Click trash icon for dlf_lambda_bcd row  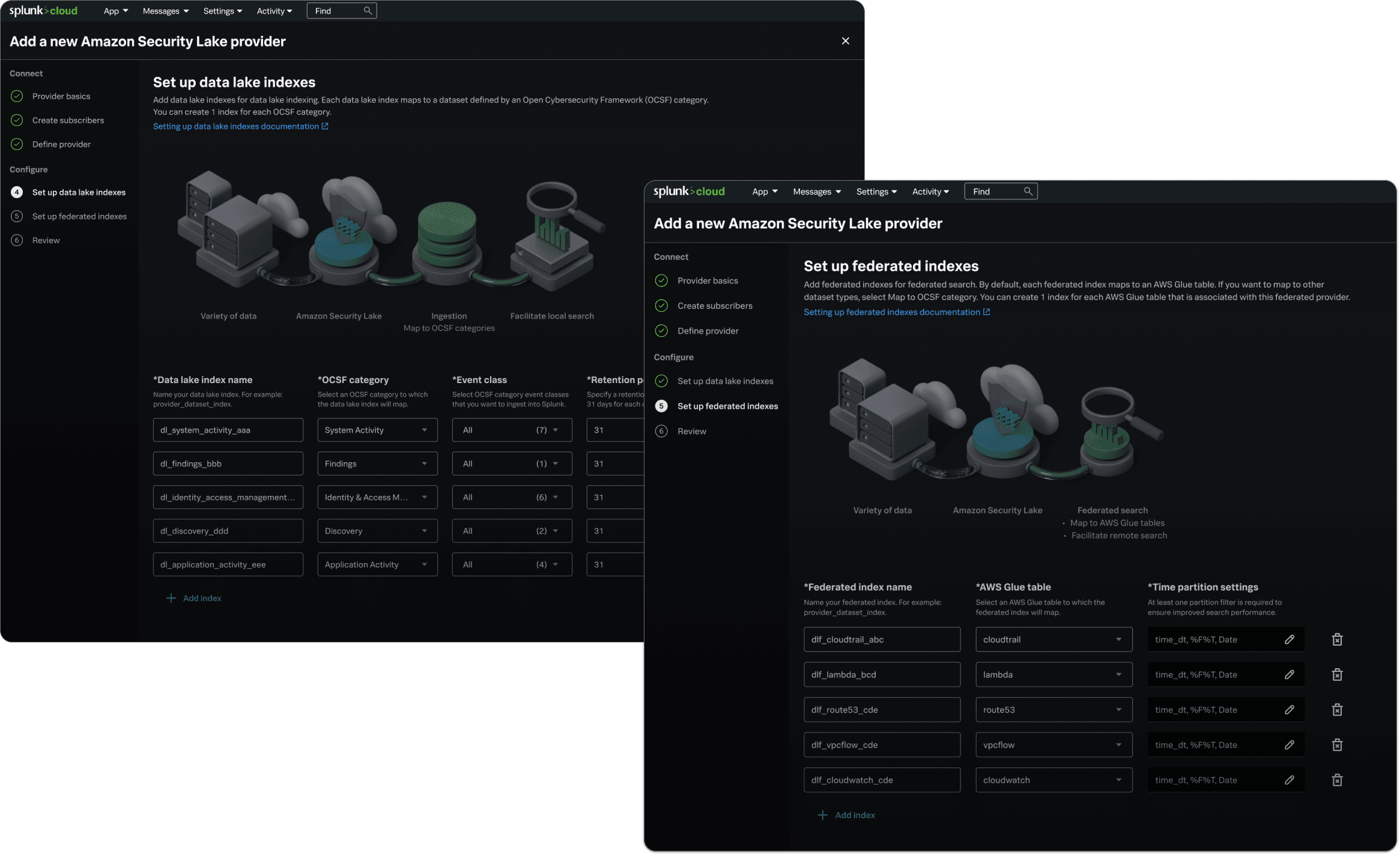pyautogui.click(x=1337, y=675)
